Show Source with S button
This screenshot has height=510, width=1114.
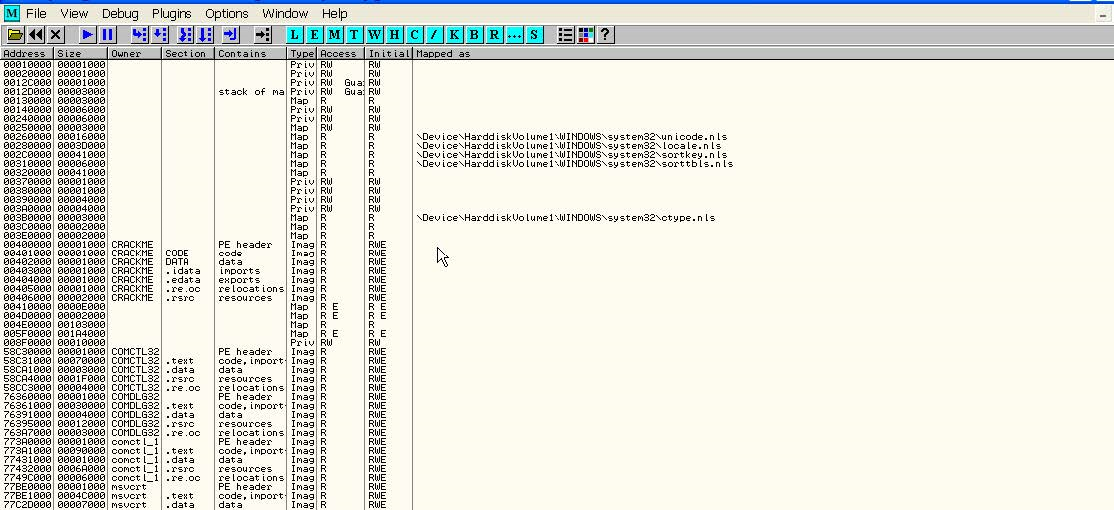point(534,35)
